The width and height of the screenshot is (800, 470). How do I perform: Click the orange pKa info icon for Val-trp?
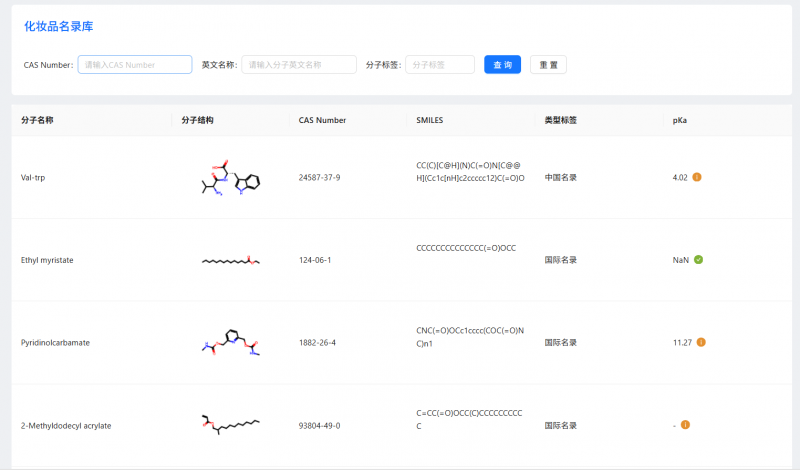point(697,177)
